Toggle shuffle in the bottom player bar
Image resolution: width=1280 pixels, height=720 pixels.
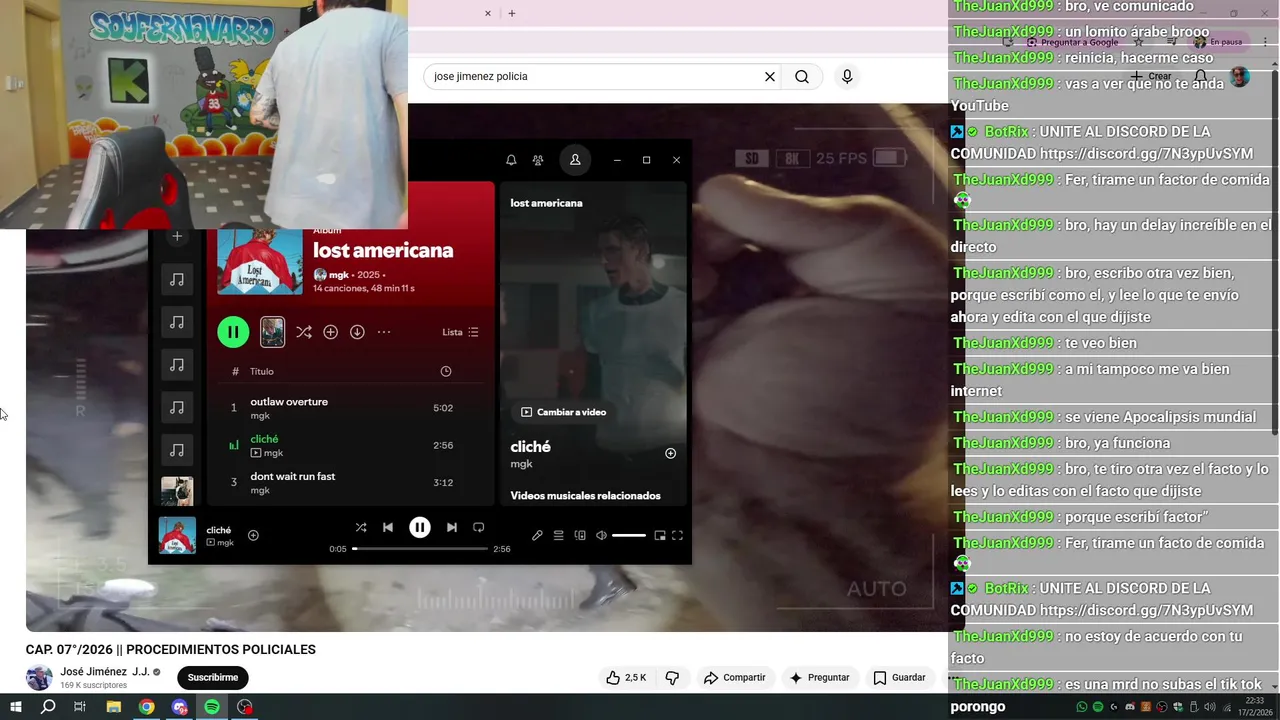[x=361, y=528]
